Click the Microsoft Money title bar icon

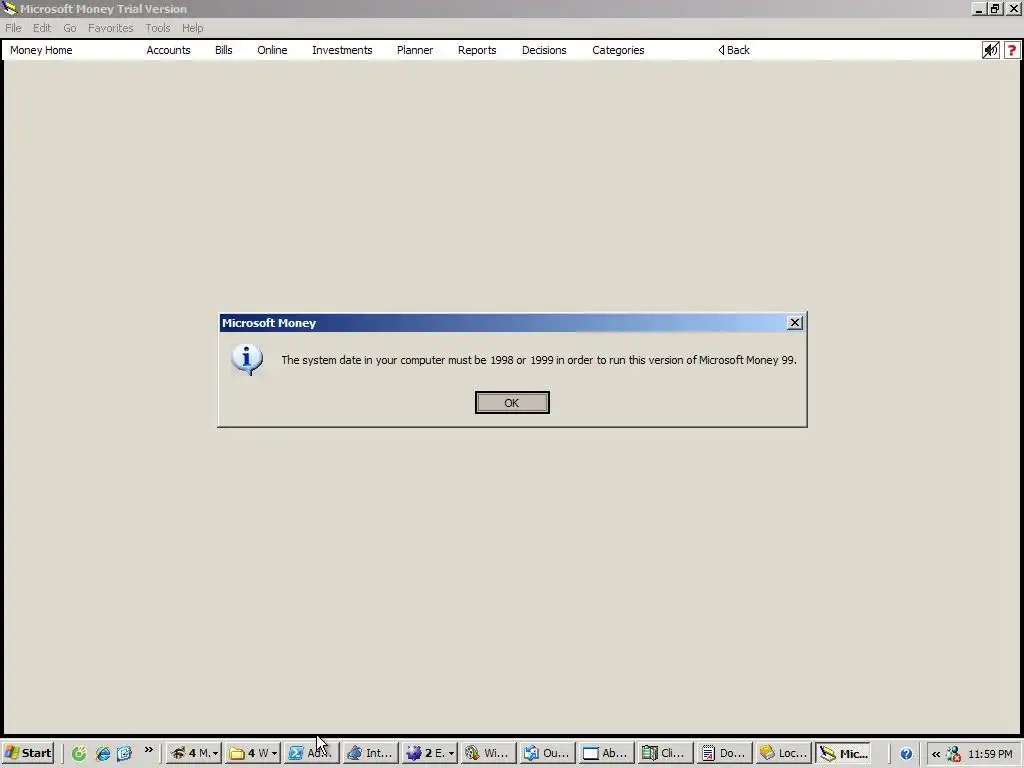tap(10, 8)
